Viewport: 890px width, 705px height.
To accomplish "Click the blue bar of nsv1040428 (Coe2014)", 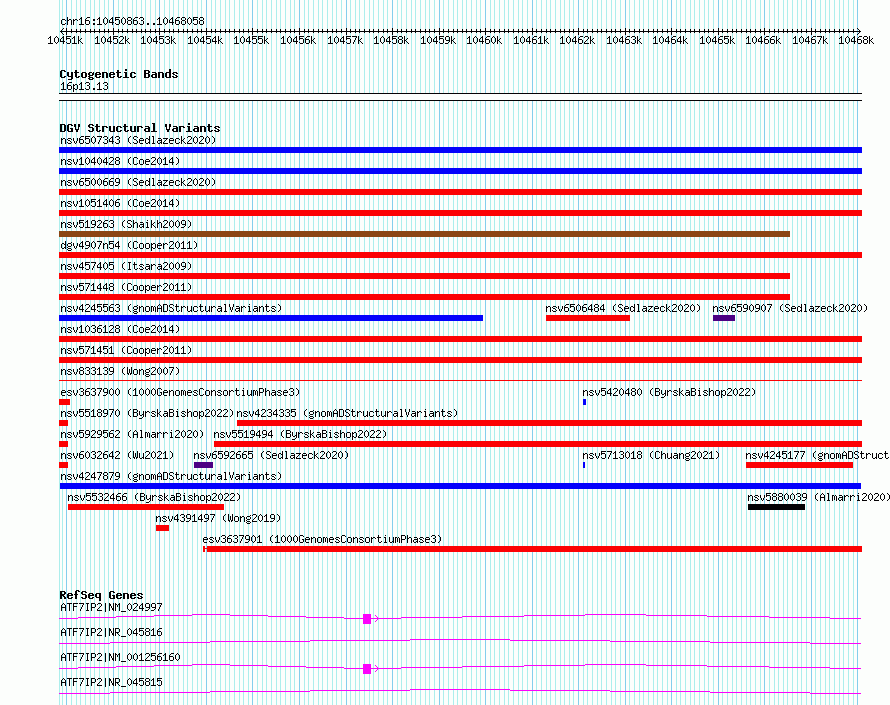I will coord(460,171).
